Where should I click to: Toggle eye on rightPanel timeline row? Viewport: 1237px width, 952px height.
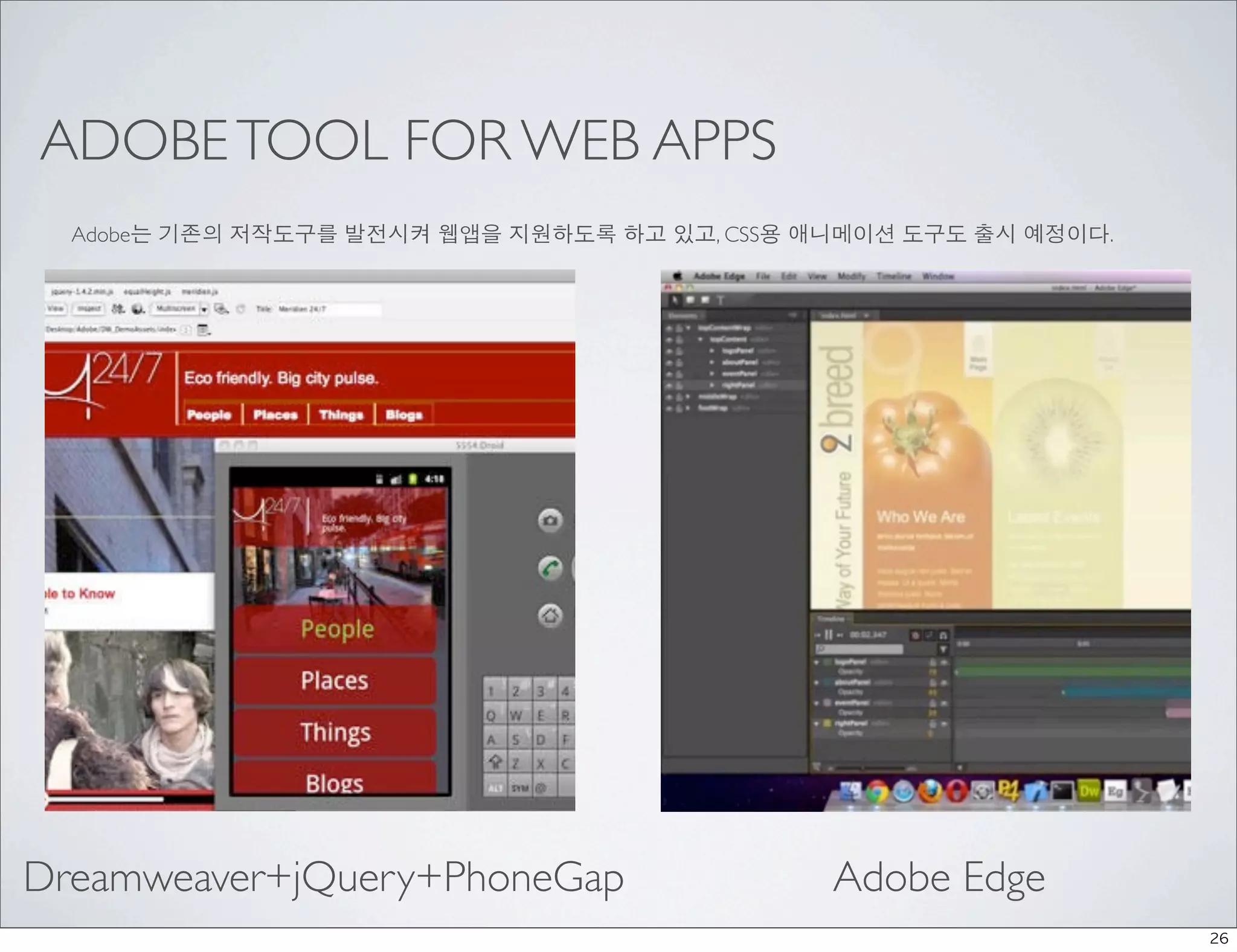943,724
